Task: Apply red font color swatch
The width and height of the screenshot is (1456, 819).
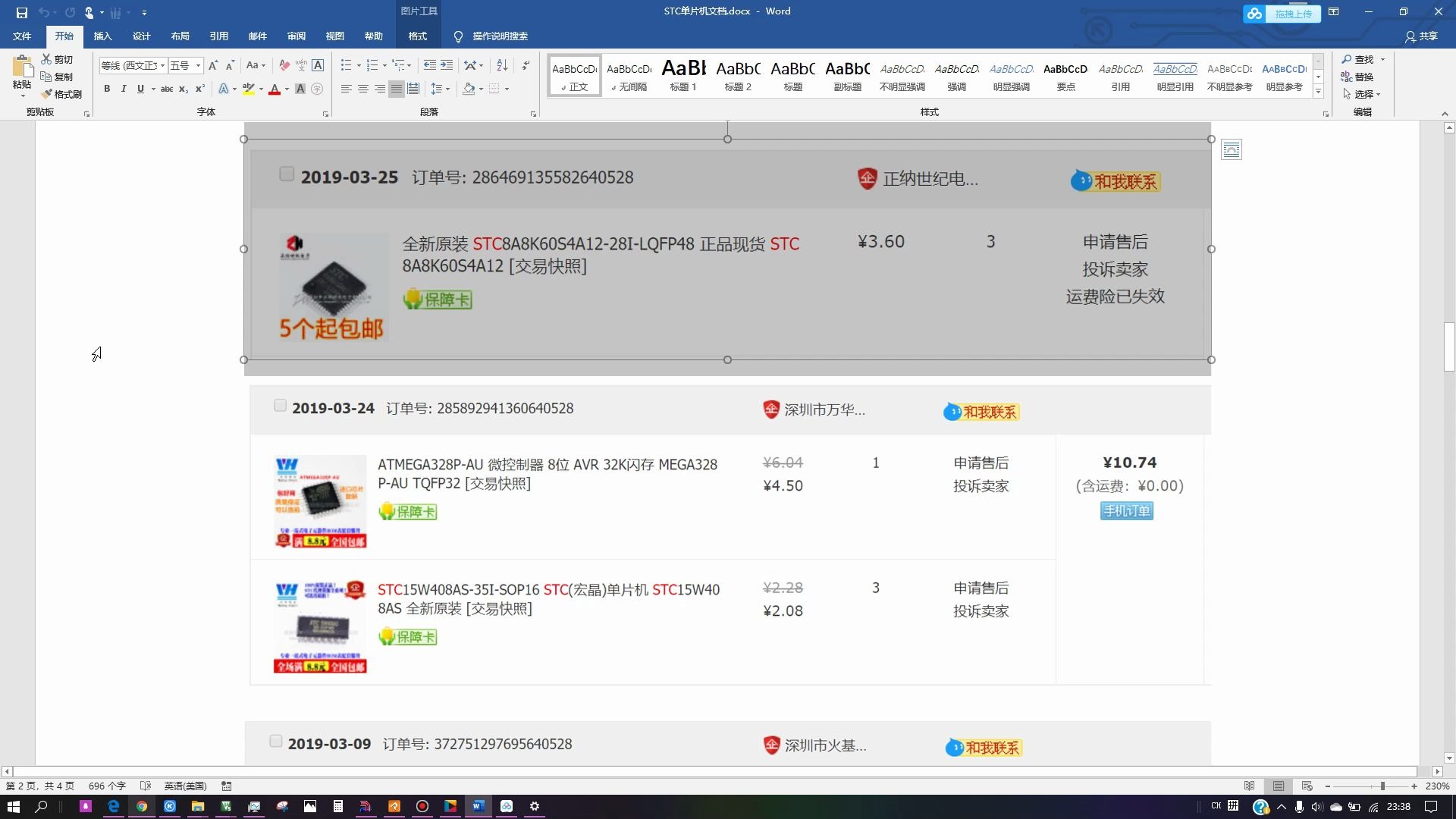Action: click(x=275, y=89)
